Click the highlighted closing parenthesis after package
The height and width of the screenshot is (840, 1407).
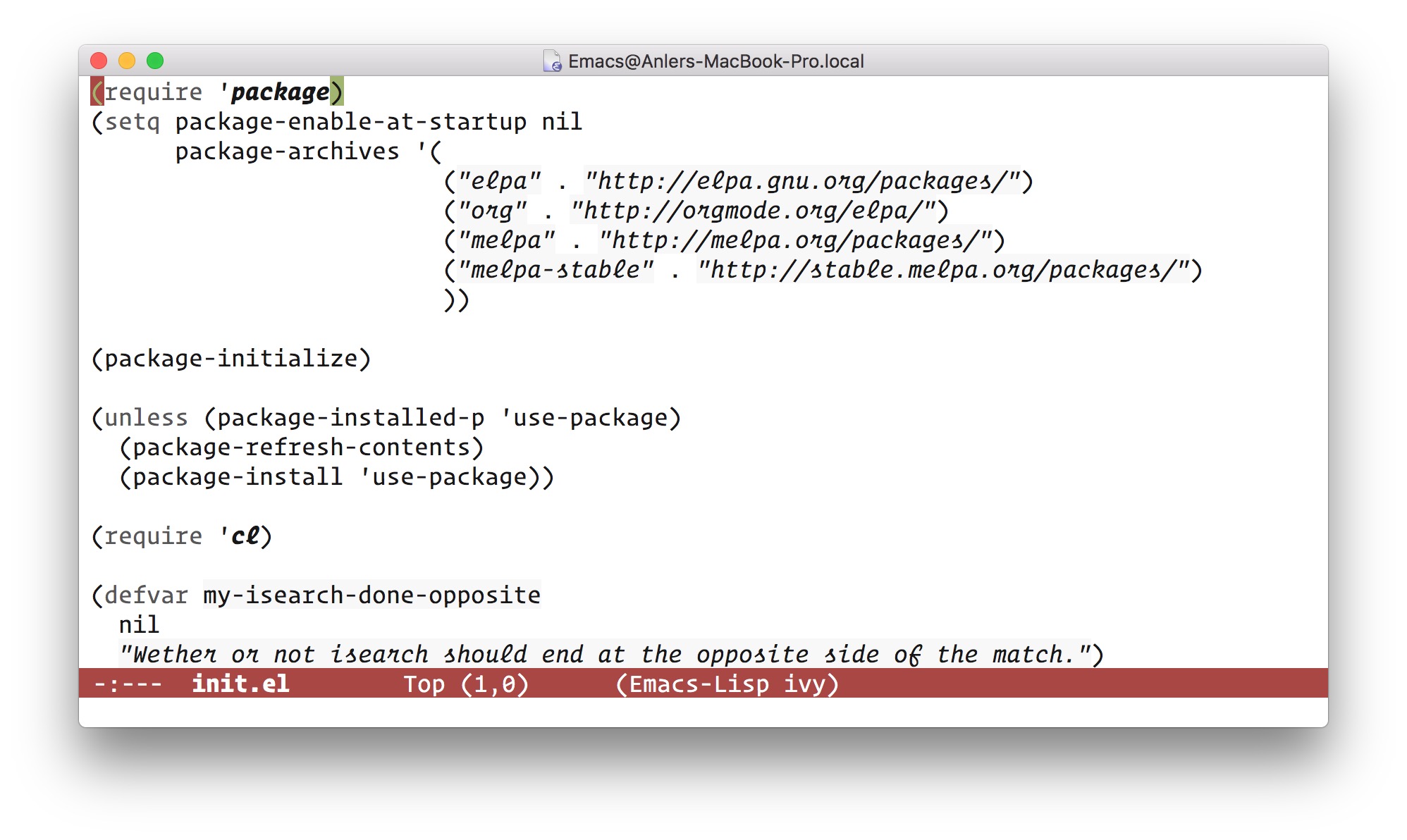(337, 92)
